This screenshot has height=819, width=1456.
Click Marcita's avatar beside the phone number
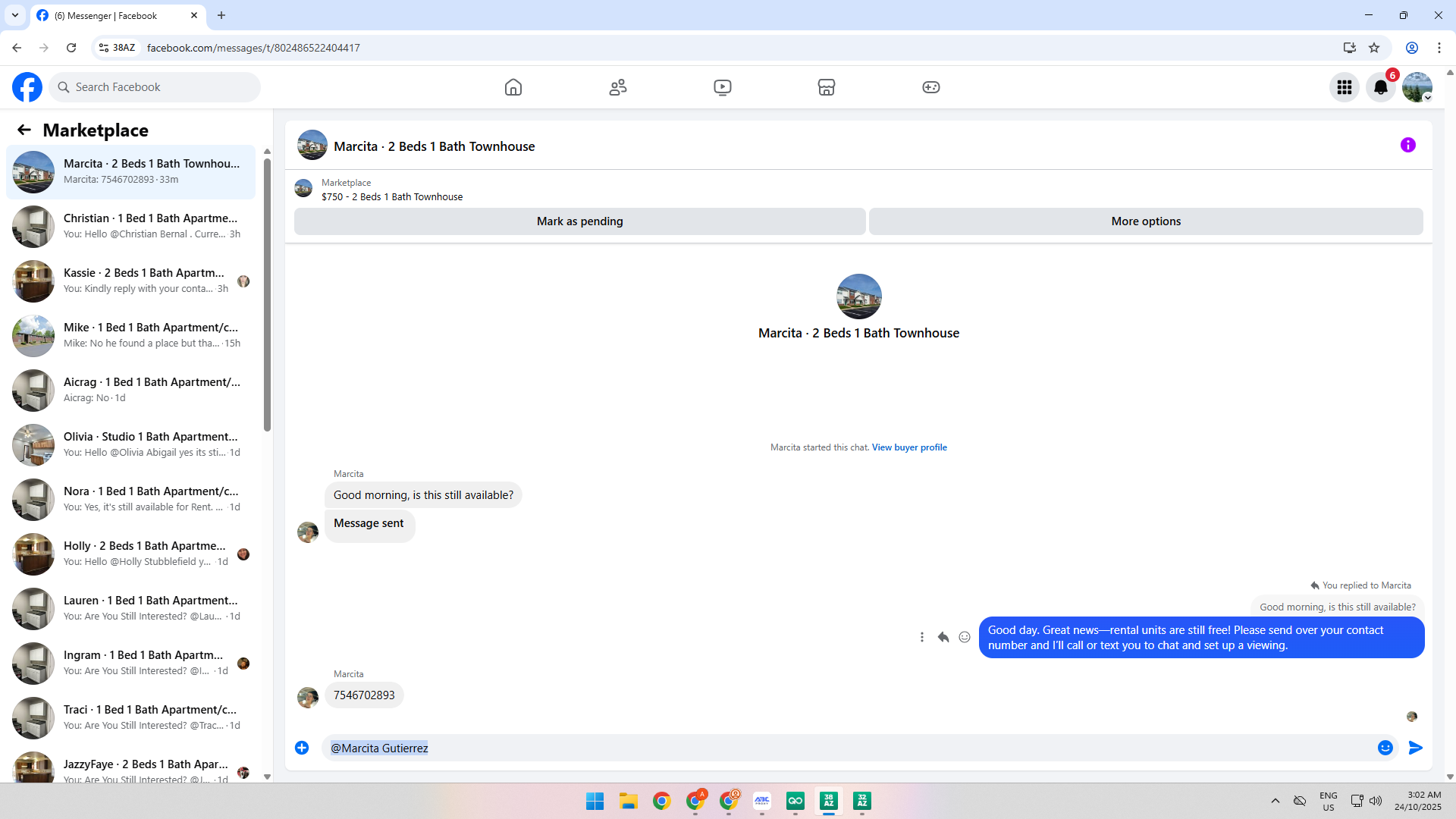(x=308, y=697)
